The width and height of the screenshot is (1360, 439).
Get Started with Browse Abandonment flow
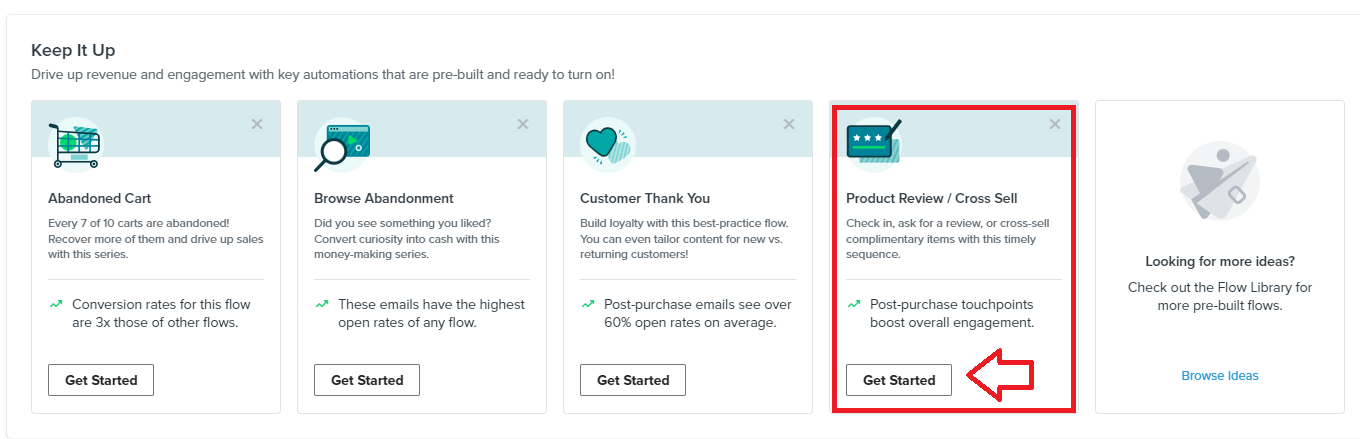(x=367, y=380)
